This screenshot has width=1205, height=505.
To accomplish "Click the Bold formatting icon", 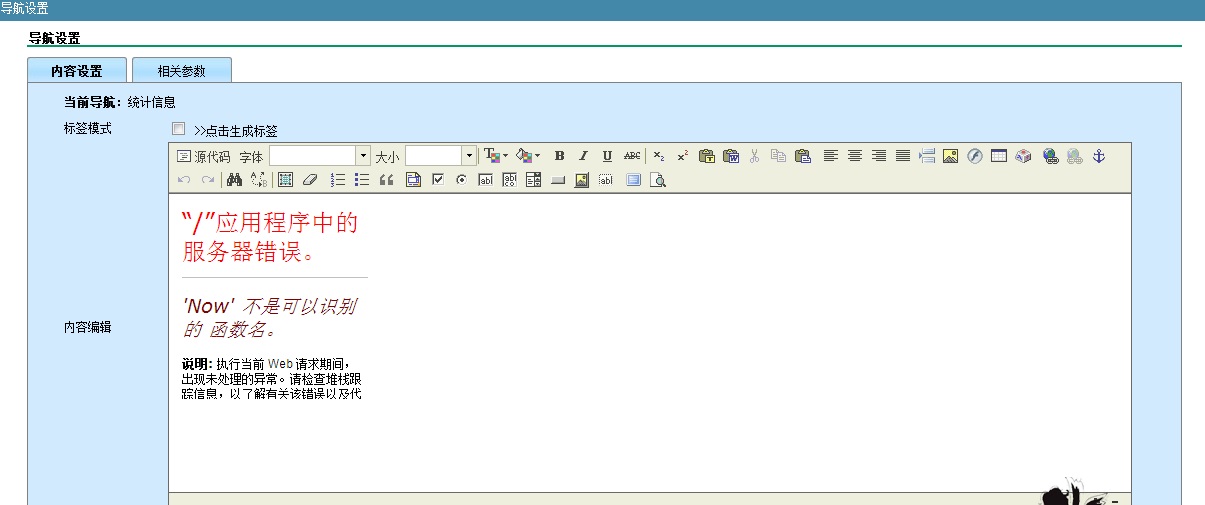I will tap(559, 156).
